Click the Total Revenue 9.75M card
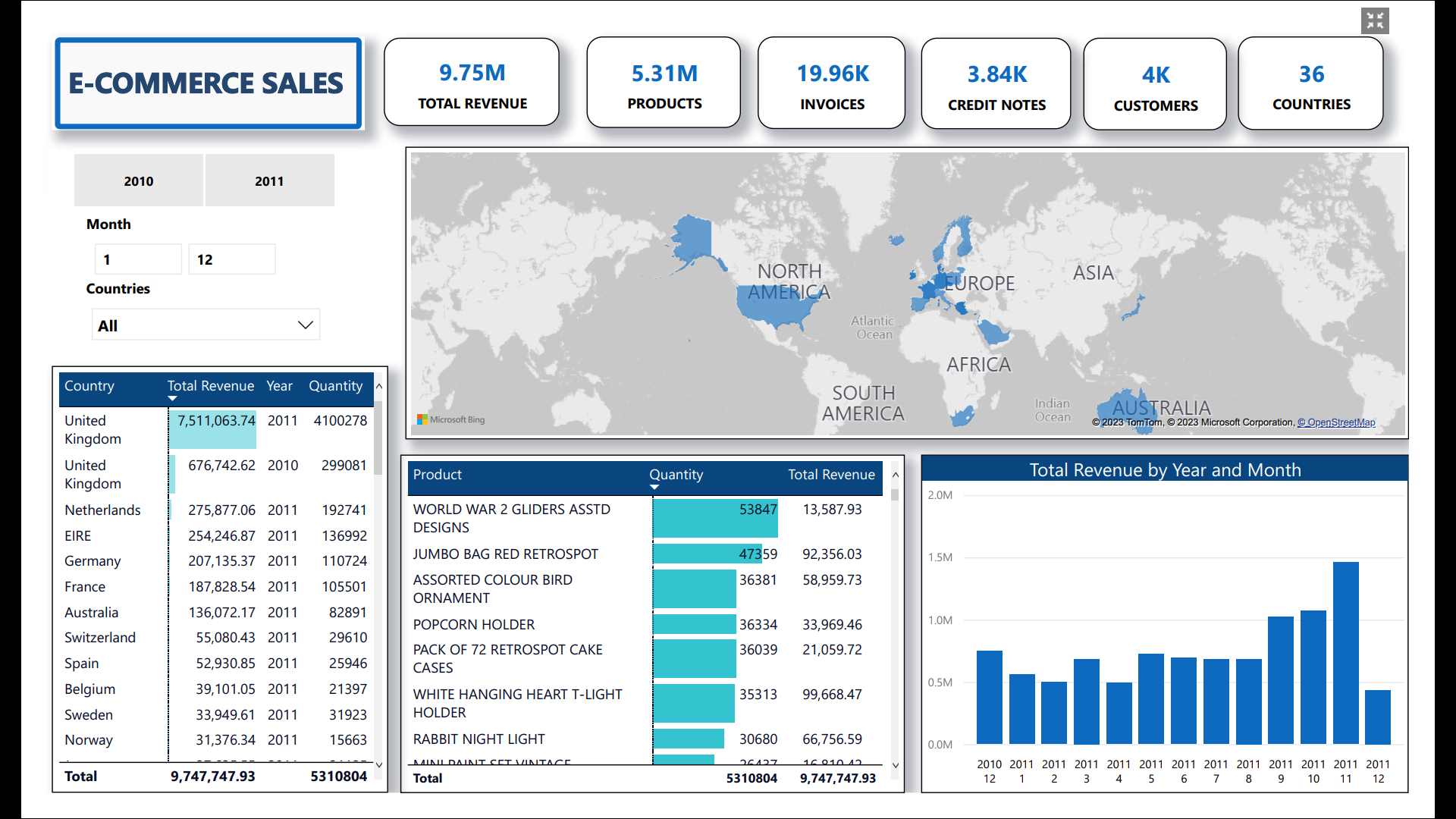The image size is (1456, 819). (472, 83)
